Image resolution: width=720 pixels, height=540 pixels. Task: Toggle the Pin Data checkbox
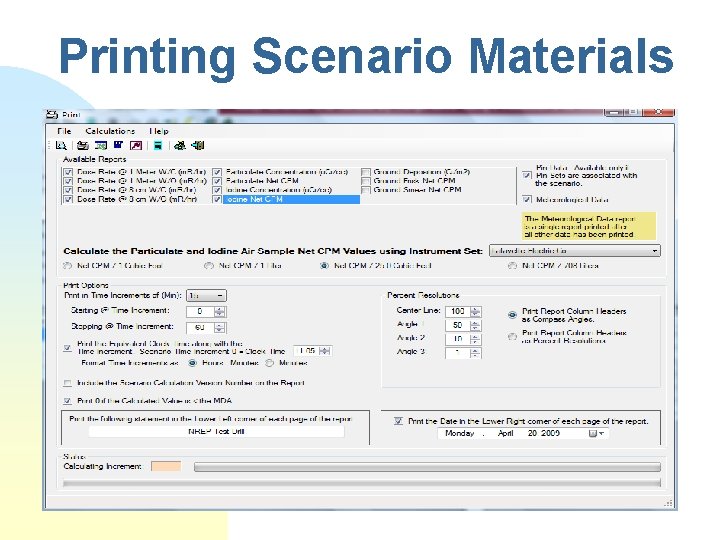tap(527, 175)
